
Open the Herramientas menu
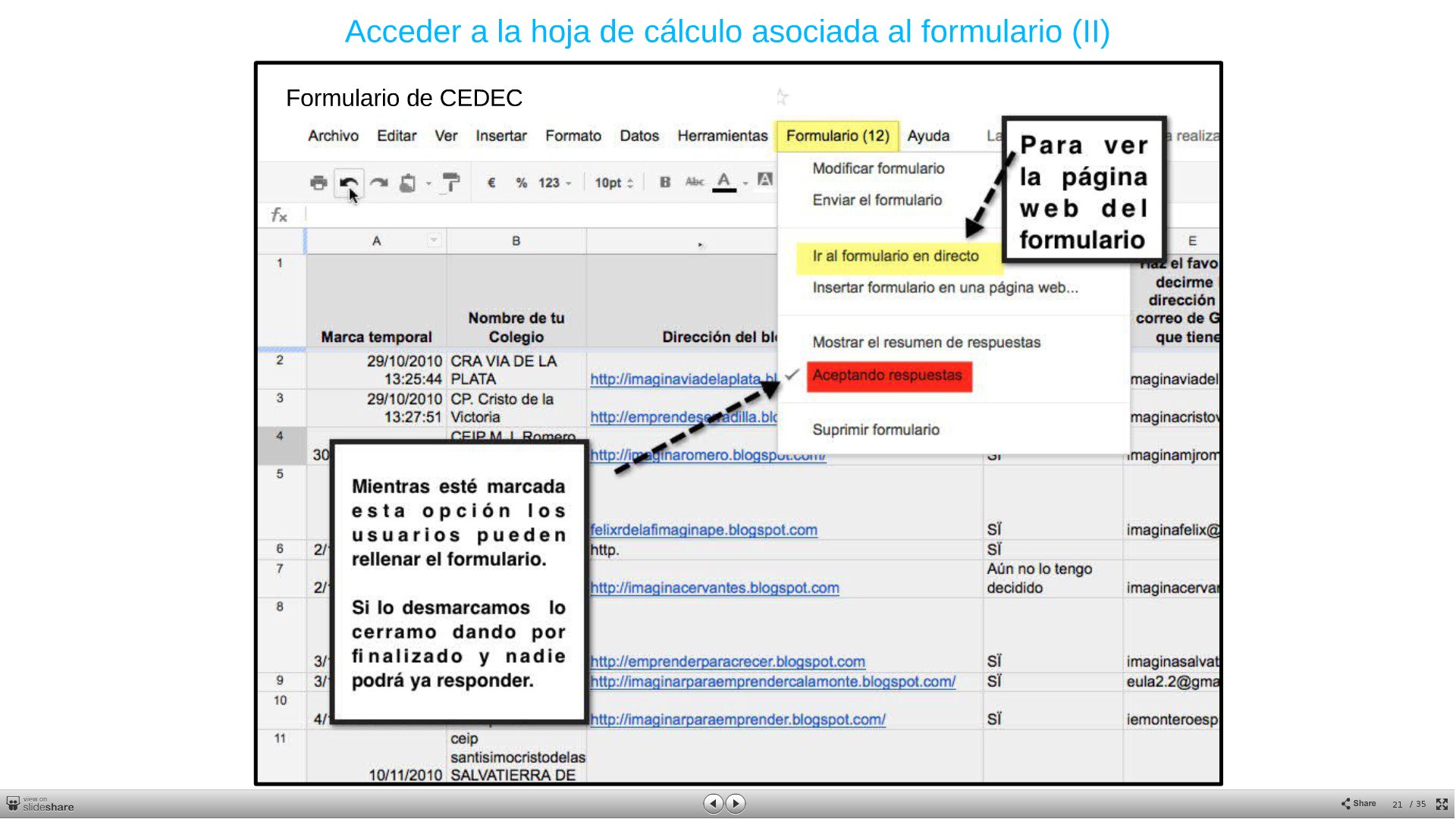tap(722, 136)
